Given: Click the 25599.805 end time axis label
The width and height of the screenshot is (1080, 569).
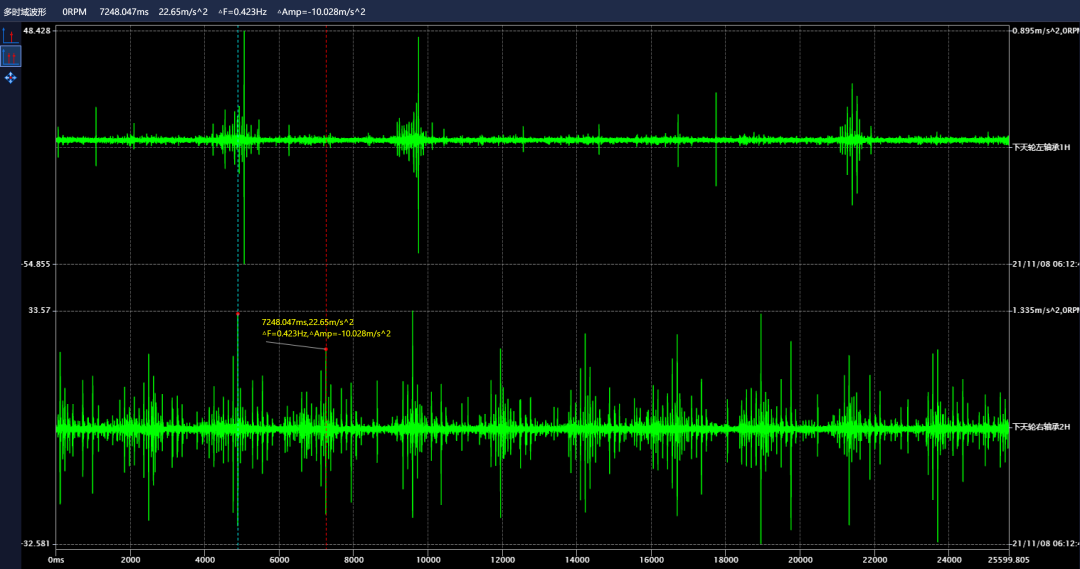Looking at the screenshot, I should (1010, 560).
